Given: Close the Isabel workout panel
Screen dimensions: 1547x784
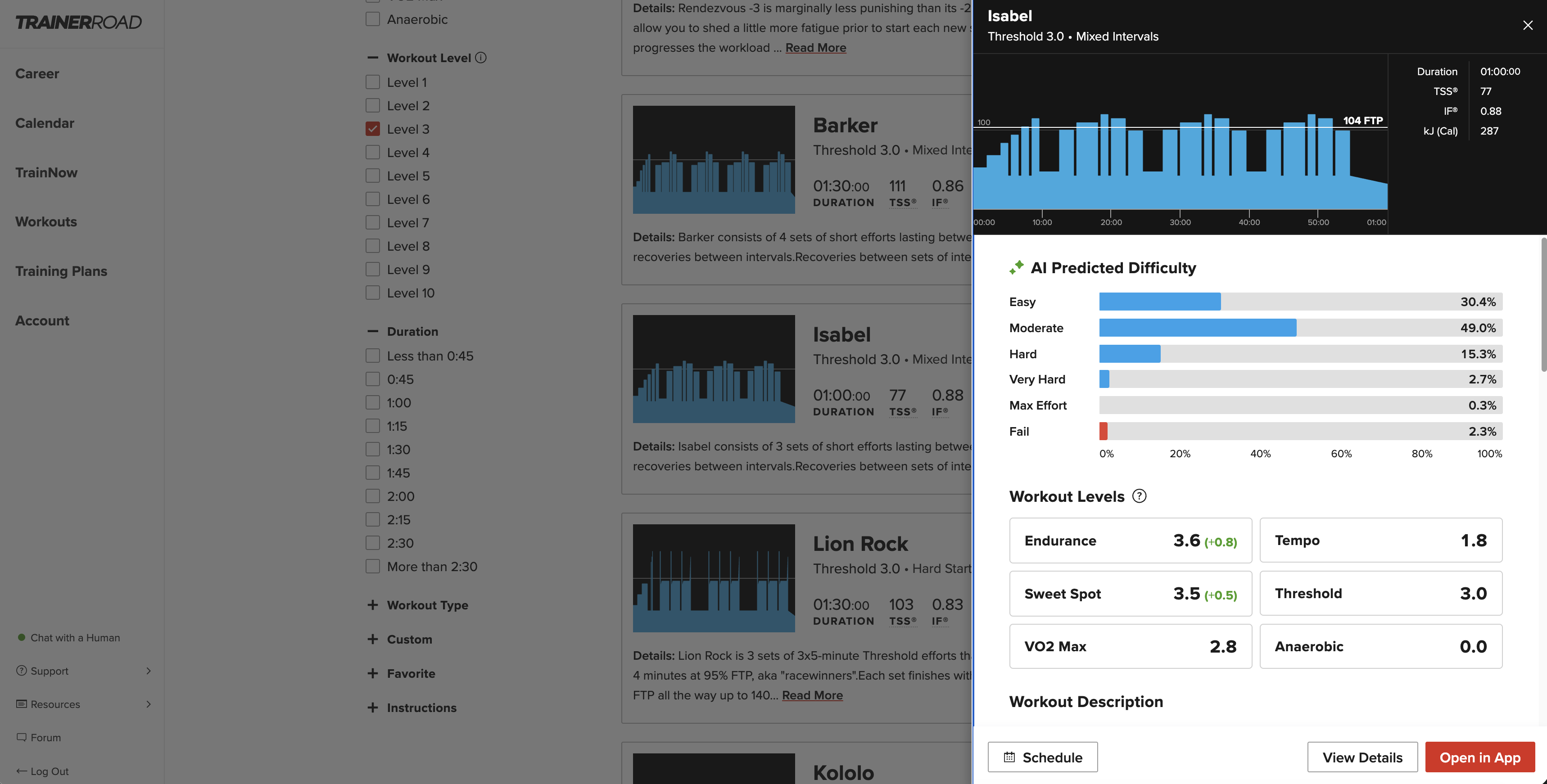Looking at the screenshot, I should (x=1528, y=25).
